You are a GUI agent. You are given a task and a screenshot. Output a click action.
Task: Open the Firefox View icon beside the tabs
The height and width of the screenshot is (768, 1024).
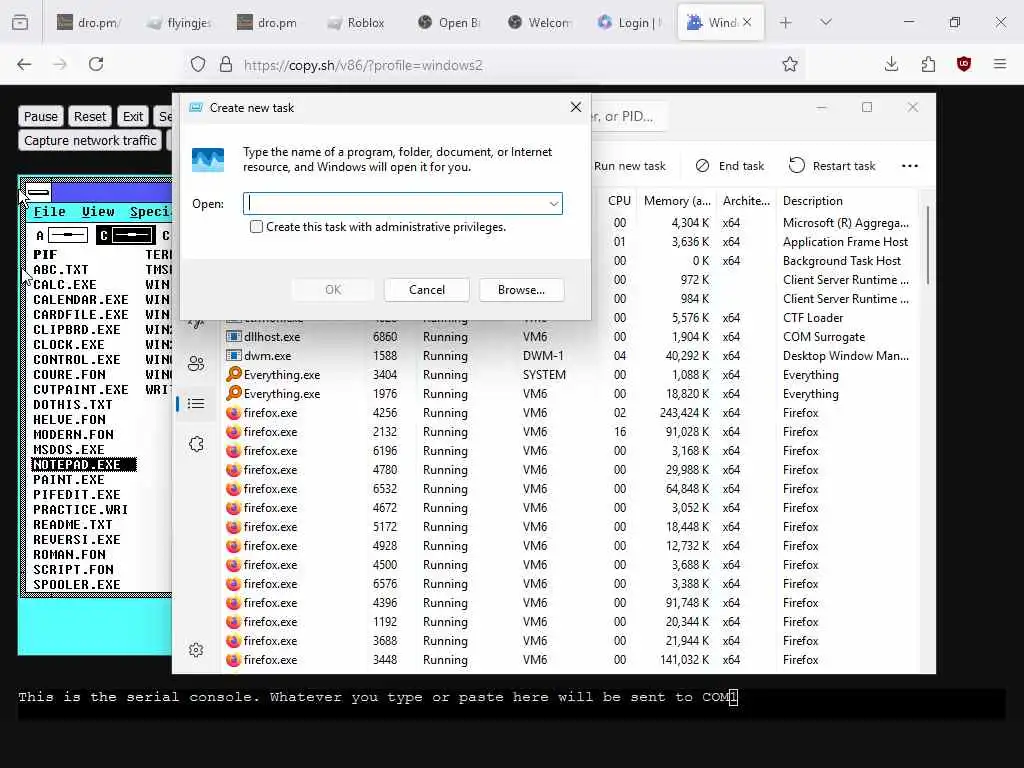(20, 23)
